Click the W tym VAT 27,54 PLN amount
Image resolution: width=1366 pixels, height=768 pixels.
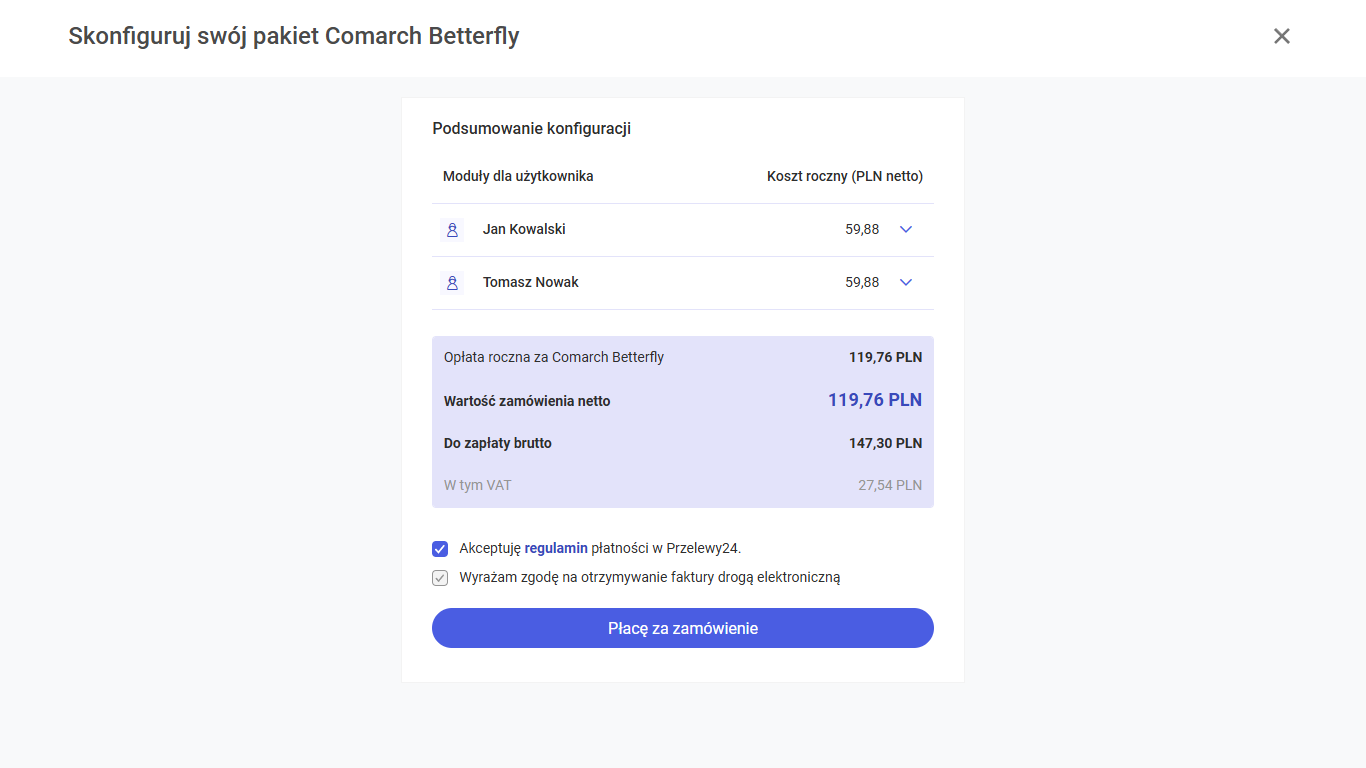point(890,485)
